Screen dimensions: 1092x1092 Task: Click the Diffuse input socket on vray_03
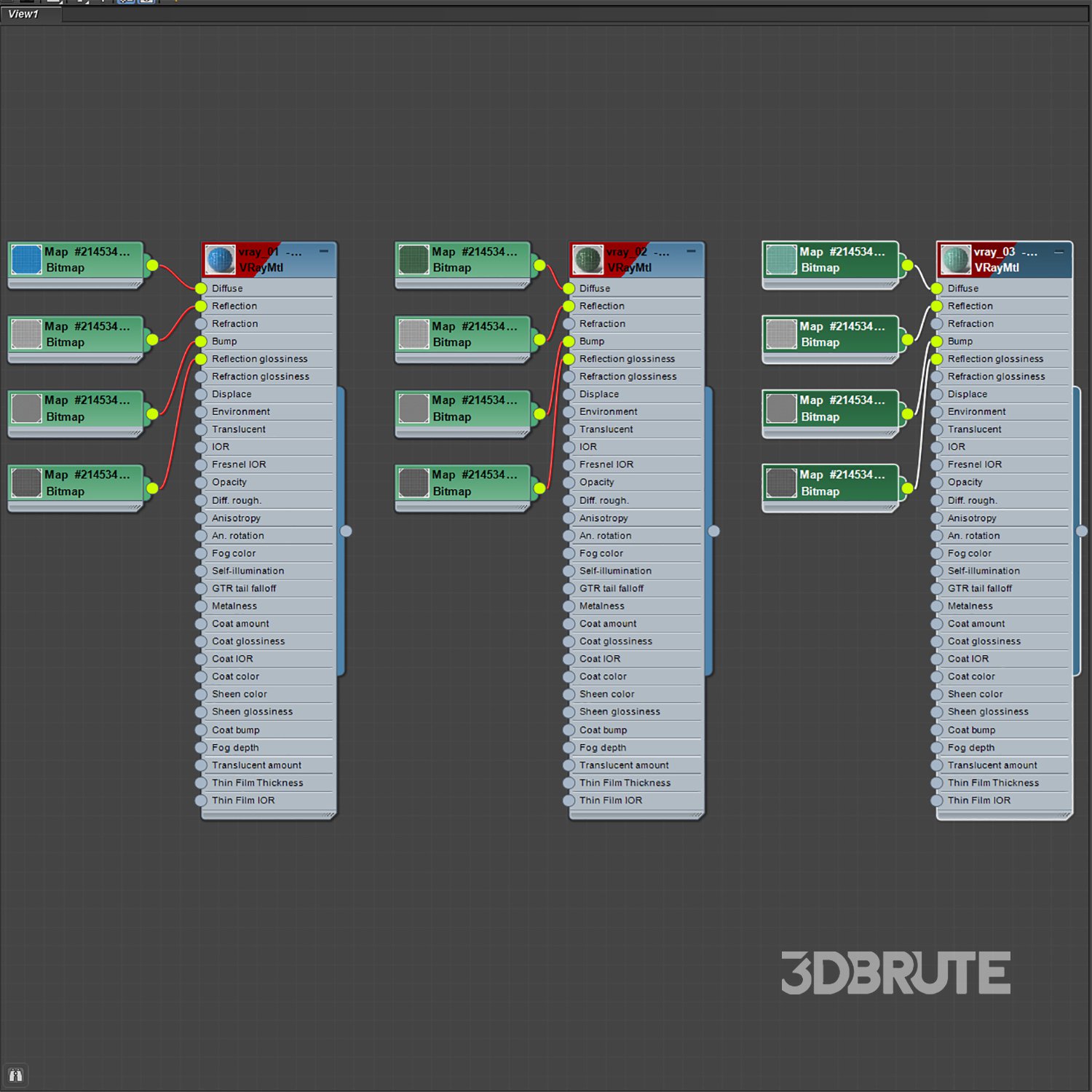937,288
